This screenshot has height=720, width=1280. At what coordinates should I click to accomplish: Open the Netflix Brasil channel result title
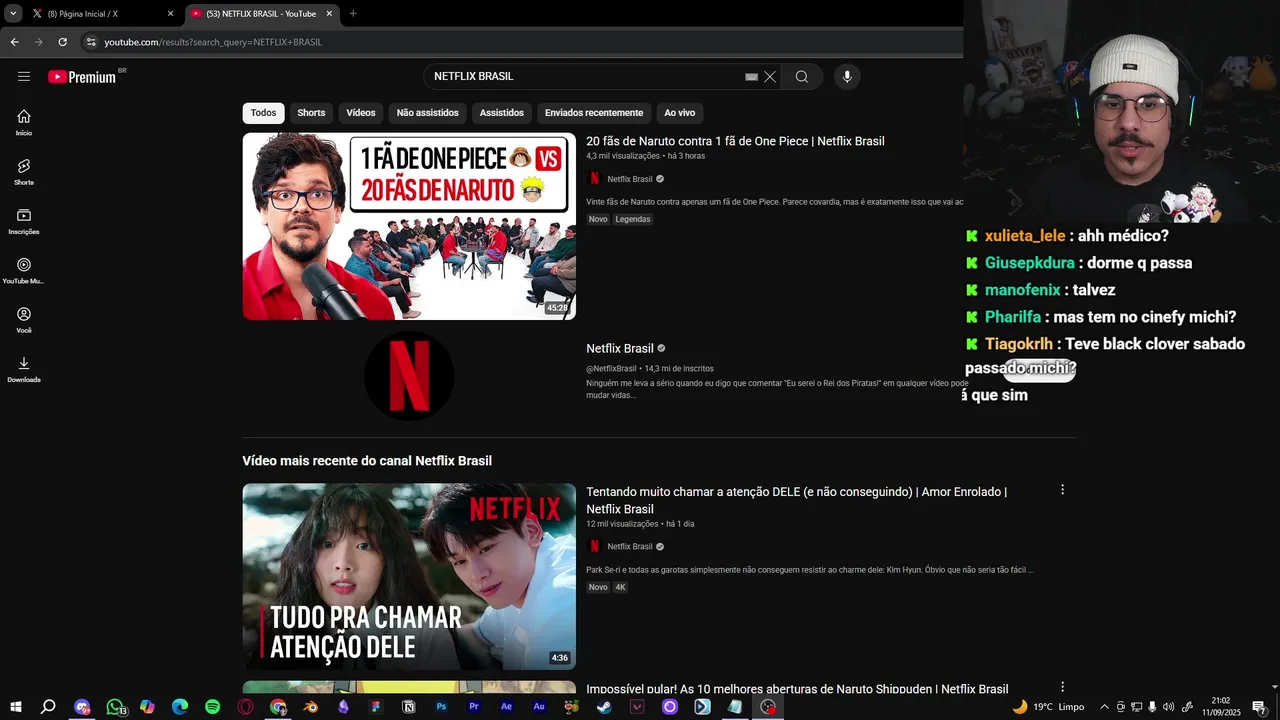620,348
